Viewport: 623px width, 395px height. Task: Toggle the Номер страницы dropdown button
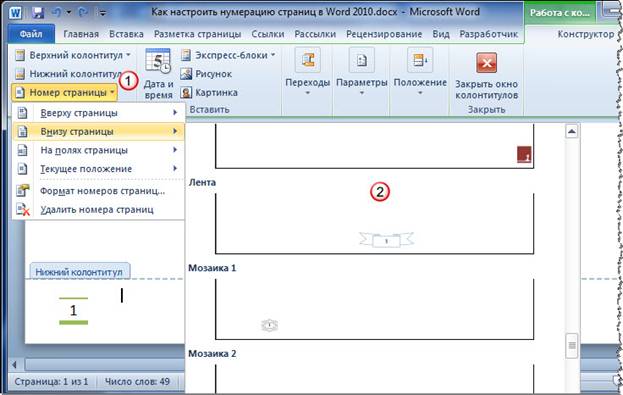pyautogui.click(x=65, y=93)
